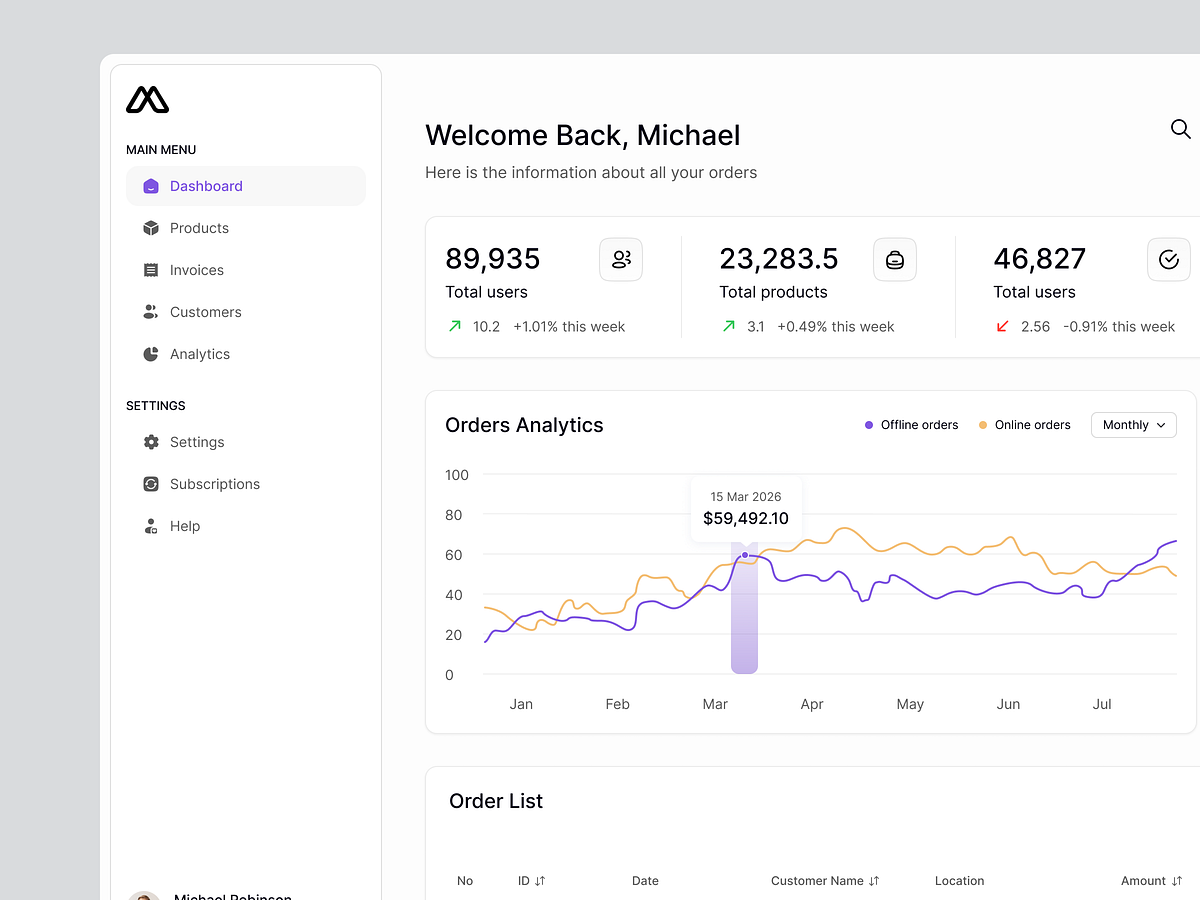Click the orange Online orders legend dot
Screen dimensions: 1200x900
pos(983,425)
